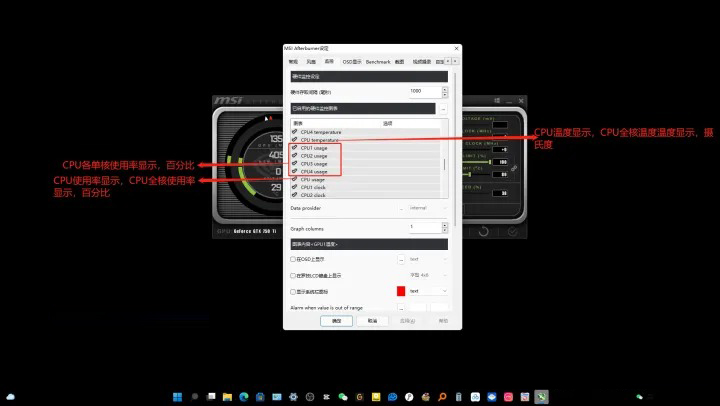
Task: Open the Data provider internal dropdown
Action: click(428, 208)
